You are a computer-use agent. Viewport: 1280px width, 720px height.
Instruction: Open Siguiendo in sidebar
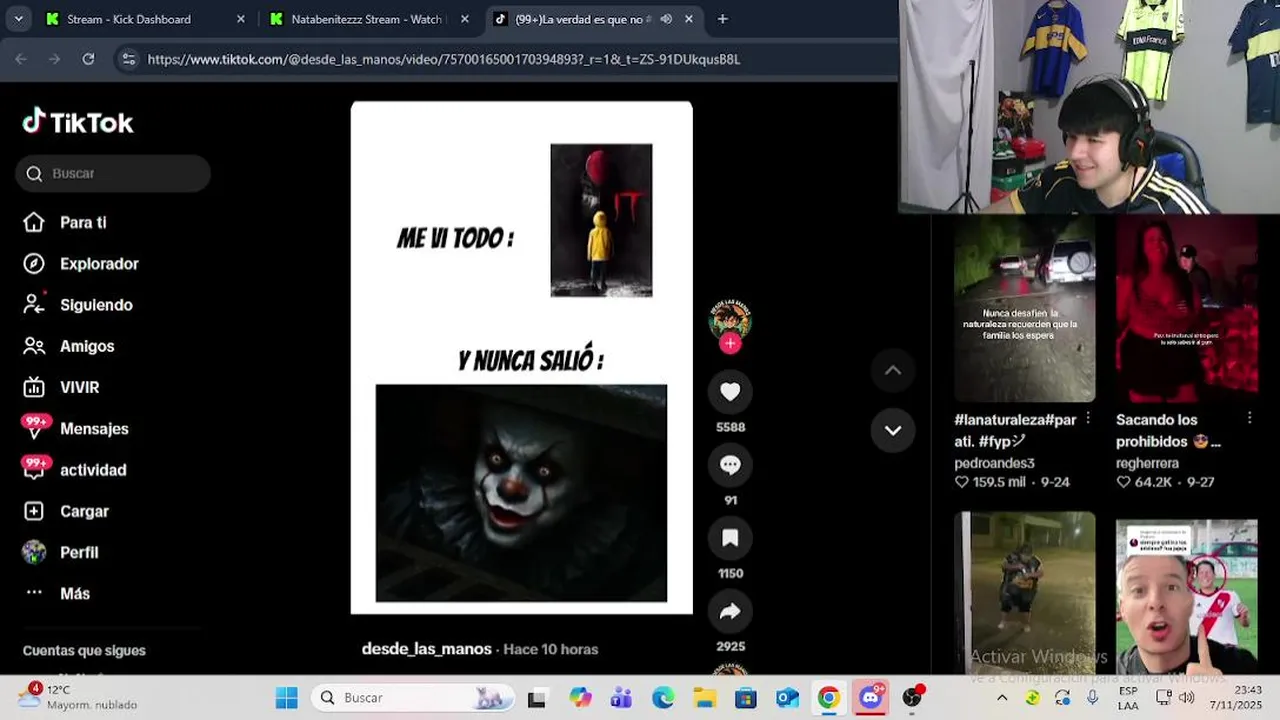[96, 305]
